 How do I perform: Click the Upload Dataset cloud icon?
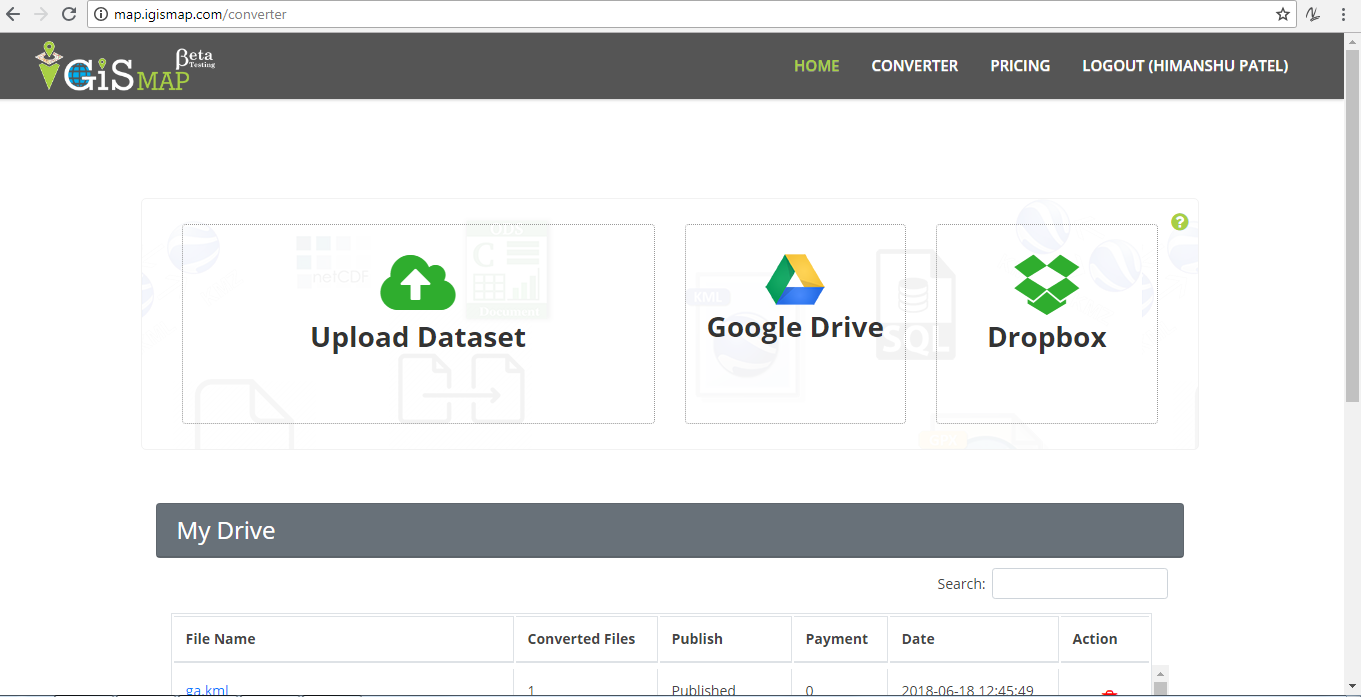[x=418, y=283]
